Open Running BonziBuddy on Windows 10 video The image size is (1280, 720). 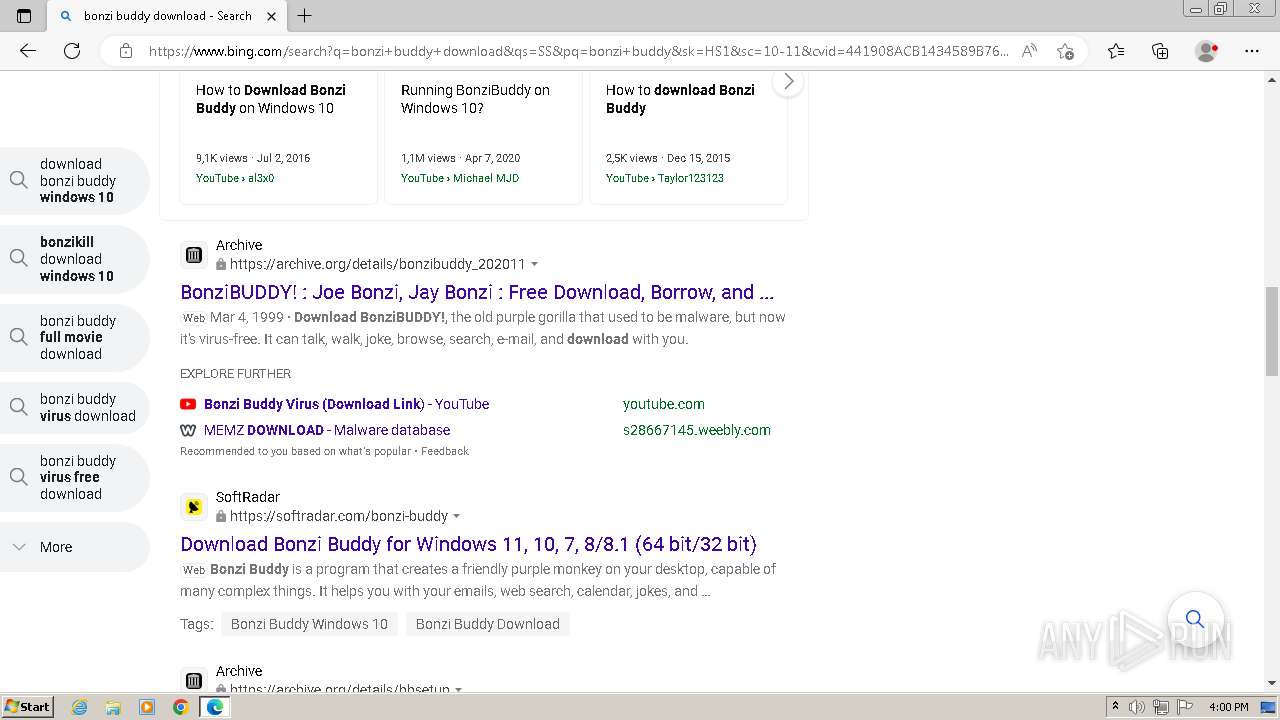coord(476,99)
